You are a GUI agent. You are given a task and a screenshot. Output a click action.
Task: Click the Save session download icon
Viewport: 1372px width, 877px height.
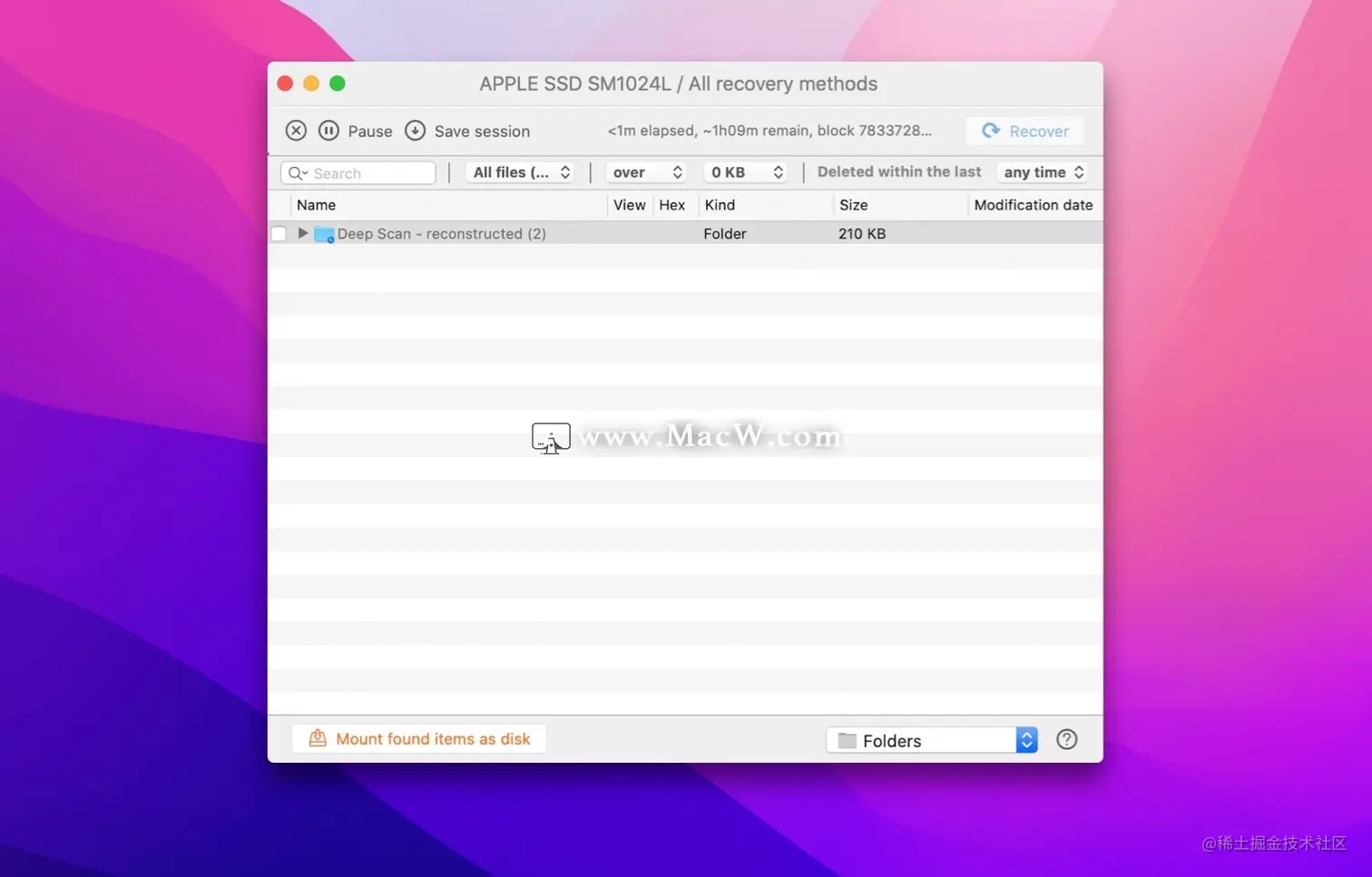415,131
